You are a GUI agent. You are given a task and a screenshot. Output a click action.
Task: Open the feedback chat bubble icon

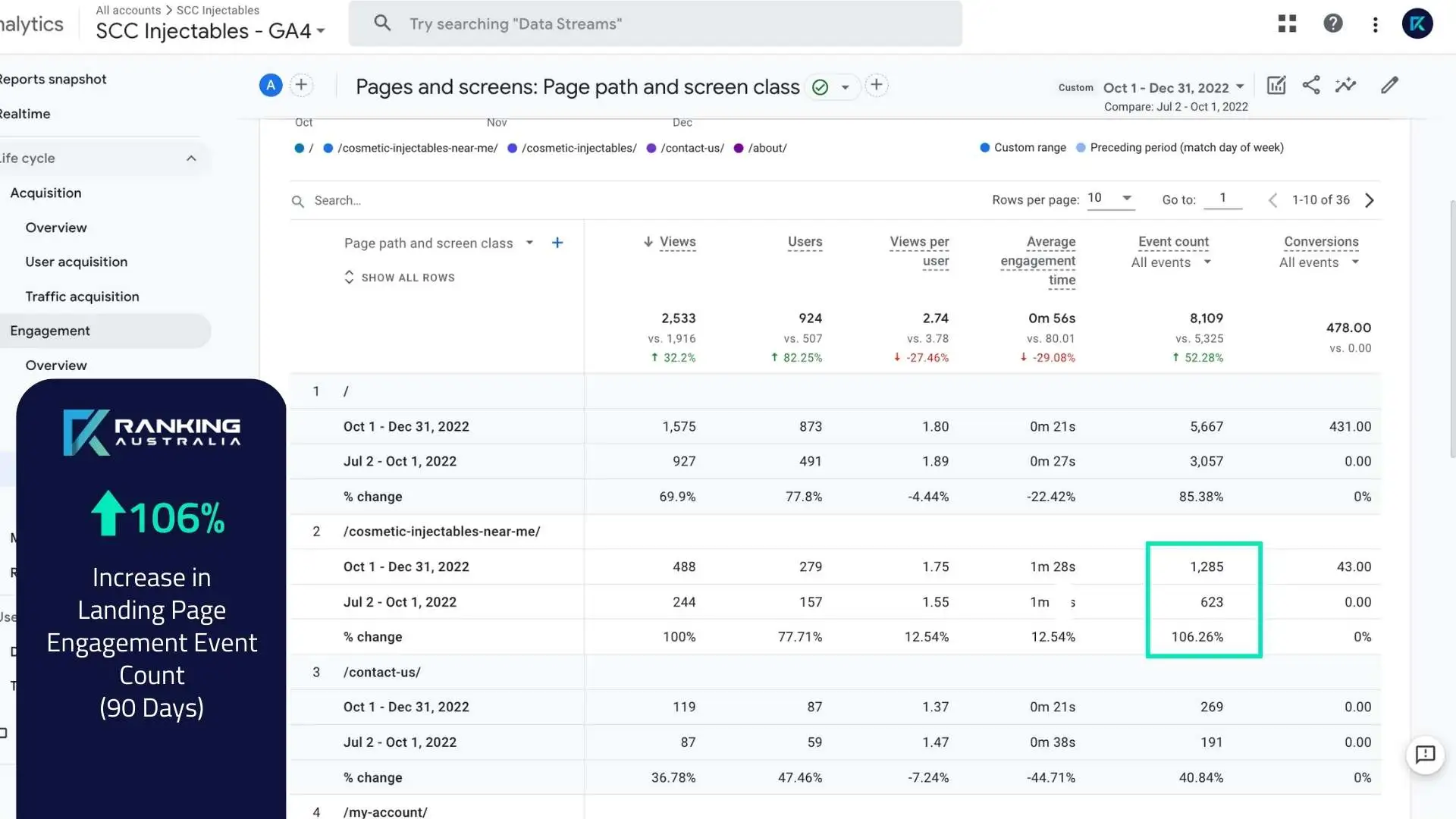(x=1425, y=755)
